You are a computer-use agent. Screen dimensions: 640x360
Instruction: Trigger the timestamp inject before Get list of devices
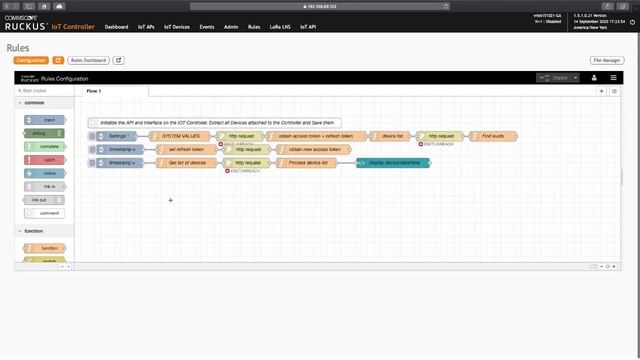click(92, 163)
